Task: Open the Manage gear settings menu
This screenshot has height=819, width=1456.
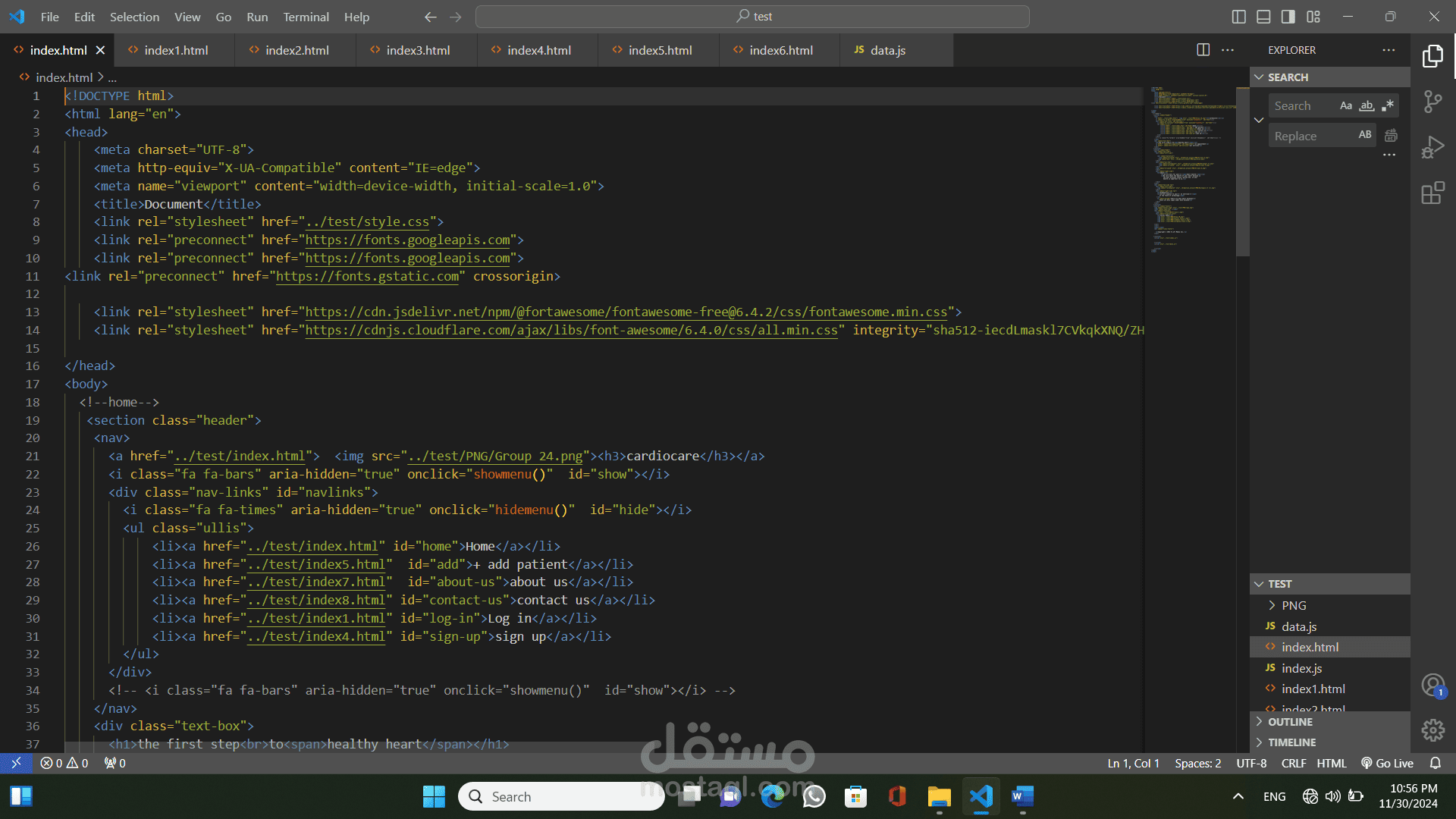Action: pos(1432,730)
